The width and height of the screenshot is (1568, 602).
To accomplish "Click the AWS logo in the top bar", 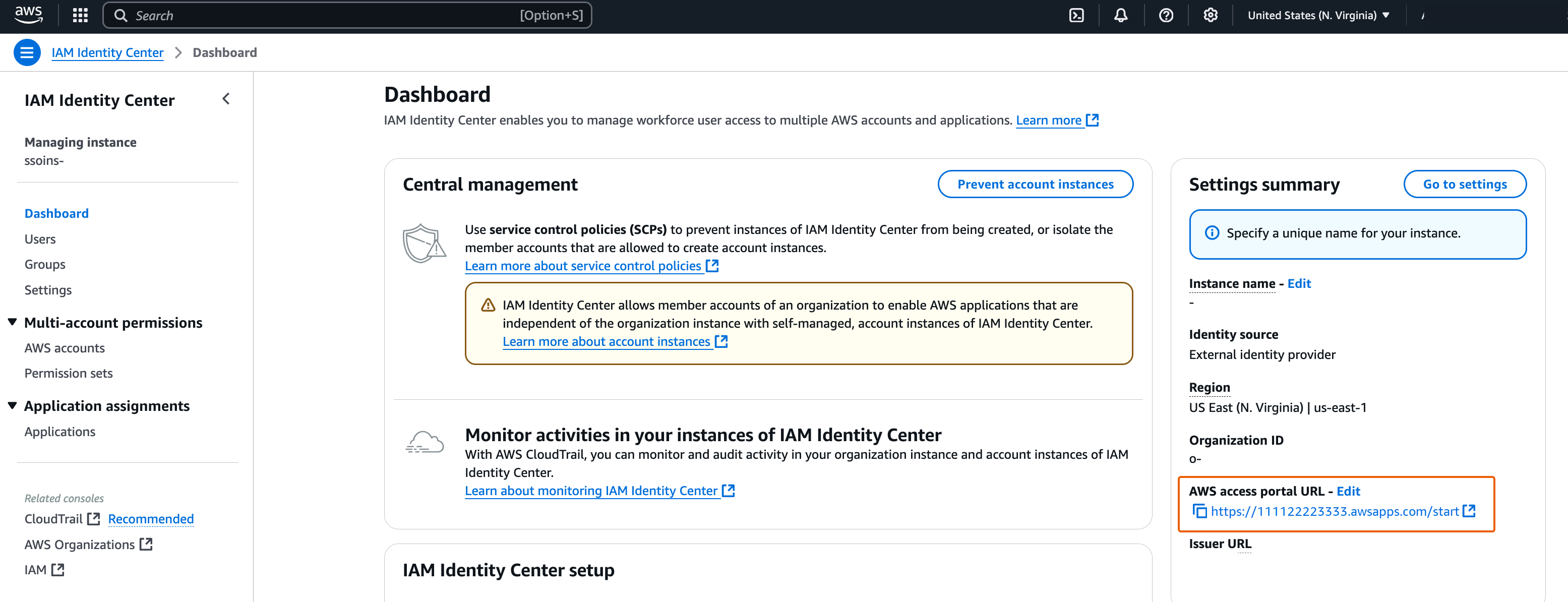I will [28, 15].
